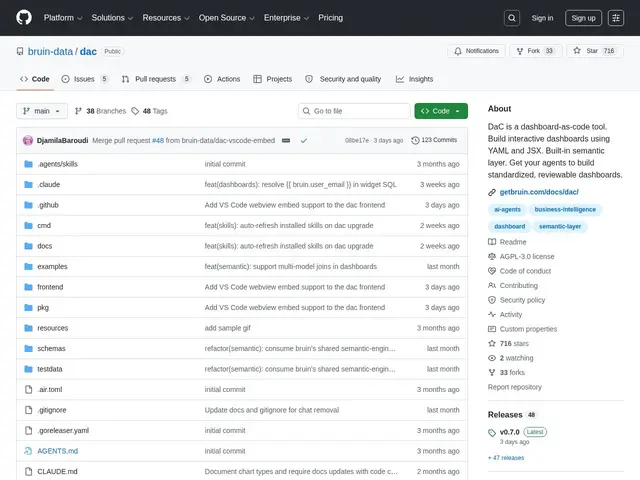Expand the Solutions menu
Screen dimensions: 640x480
point(112,18)
